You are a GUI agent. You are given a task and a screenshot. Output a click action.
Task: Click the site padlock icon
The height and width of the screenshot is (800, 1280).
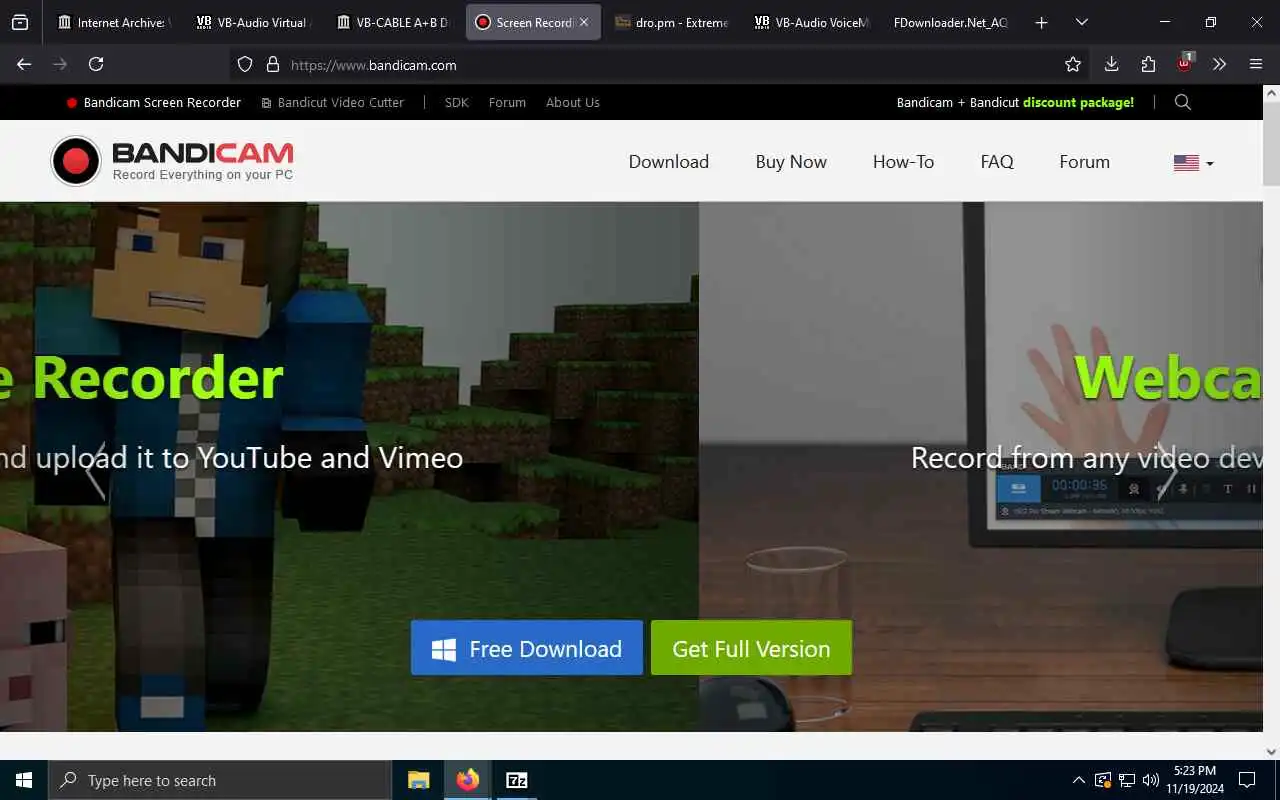[272, 64]
